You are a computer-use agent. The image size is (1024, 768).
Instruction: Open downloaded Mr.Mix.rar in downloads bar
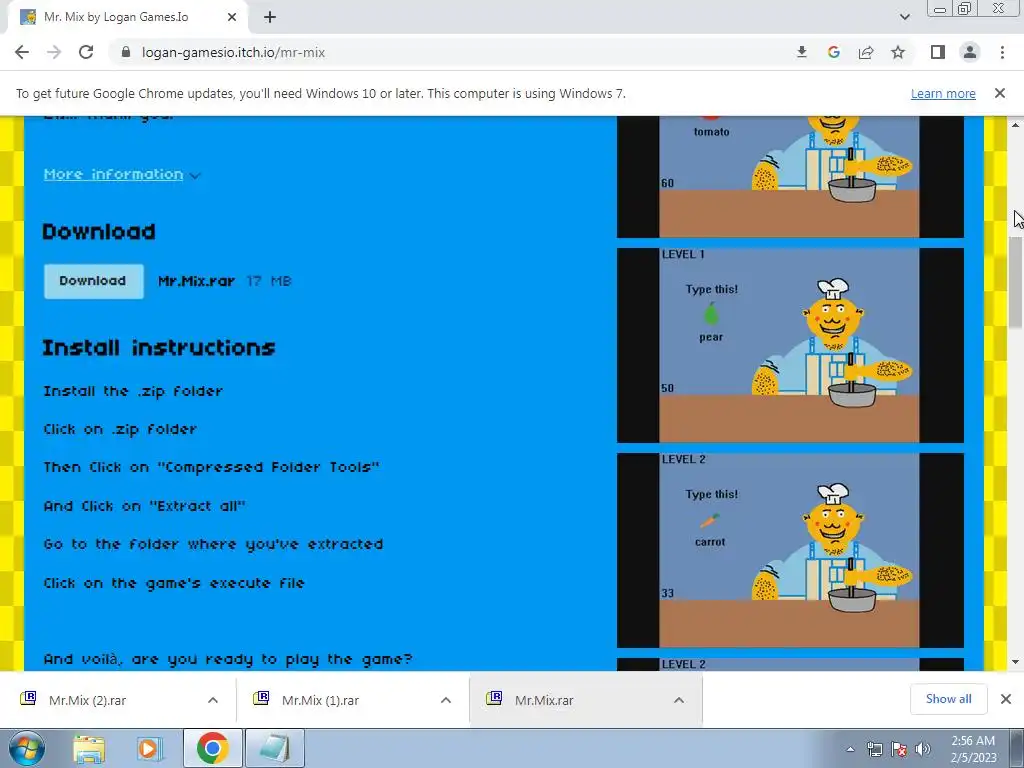(543, 700)
